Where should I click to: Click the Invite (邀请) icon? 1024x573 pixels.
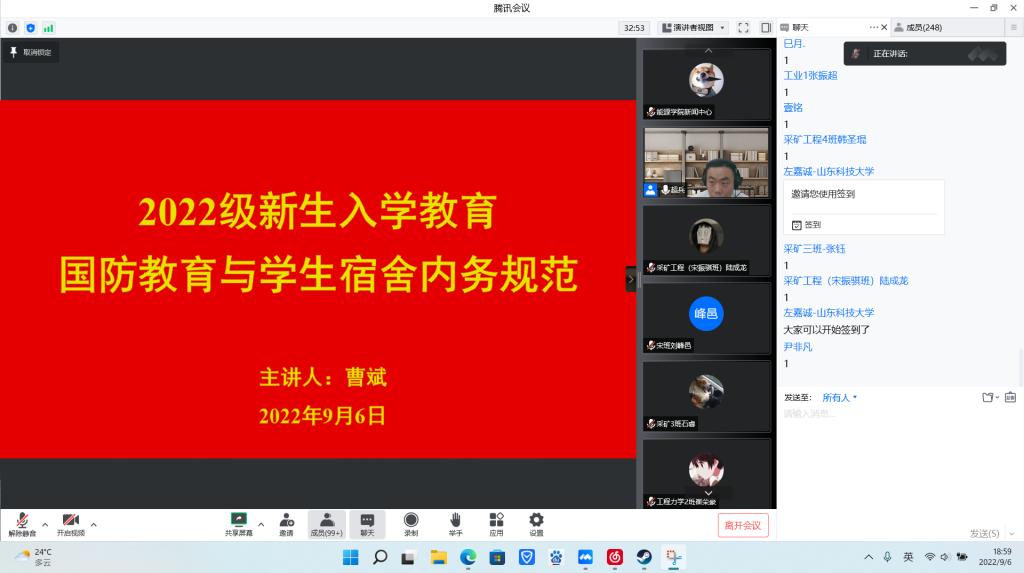pyautogui.click(x=287, y=524)
